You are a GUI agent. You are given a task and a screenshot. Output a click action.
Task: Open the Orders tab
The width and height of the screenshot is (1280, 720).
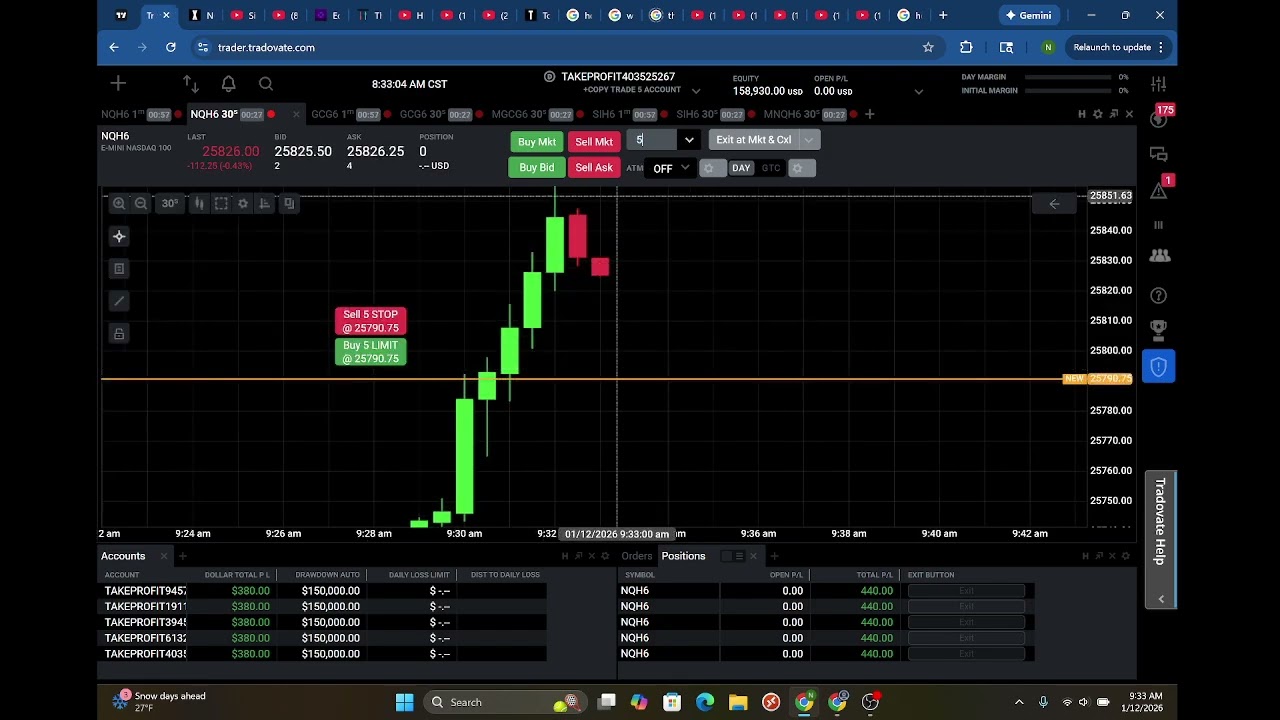(x=636, y=556)
